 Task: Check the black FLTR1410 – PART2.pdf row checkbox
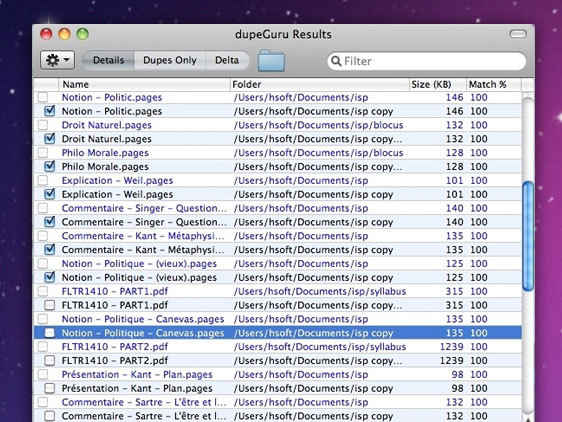tap(49, 360)
